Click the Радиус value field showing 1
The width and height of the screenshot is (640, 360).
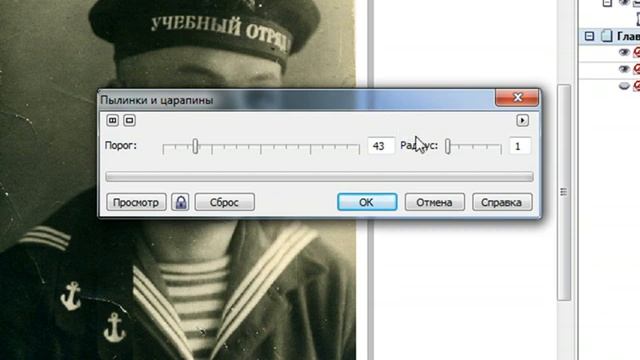(520, 146)
